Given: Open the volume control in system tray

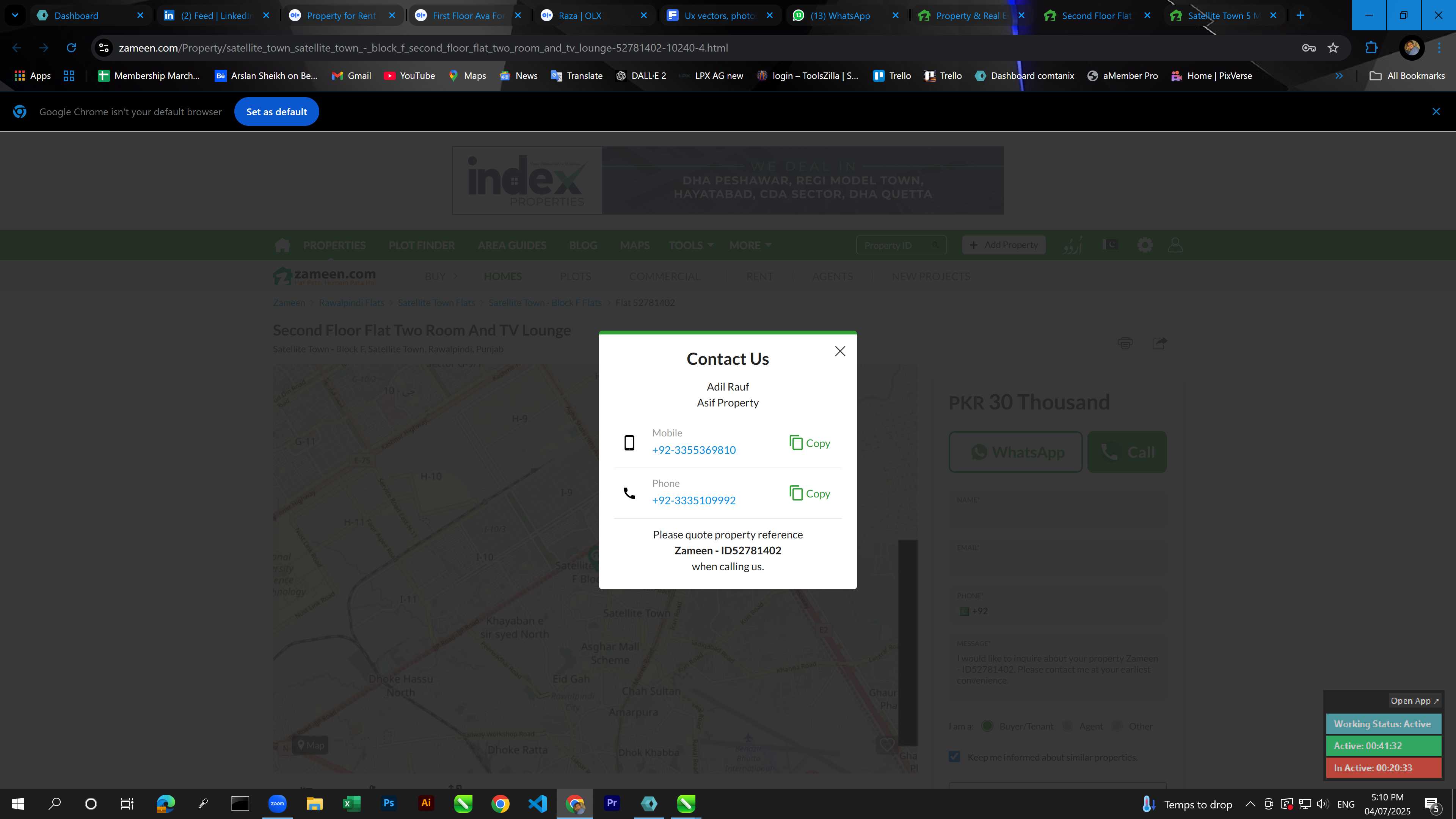Looking at the screenshot, I should [1323, 804].
